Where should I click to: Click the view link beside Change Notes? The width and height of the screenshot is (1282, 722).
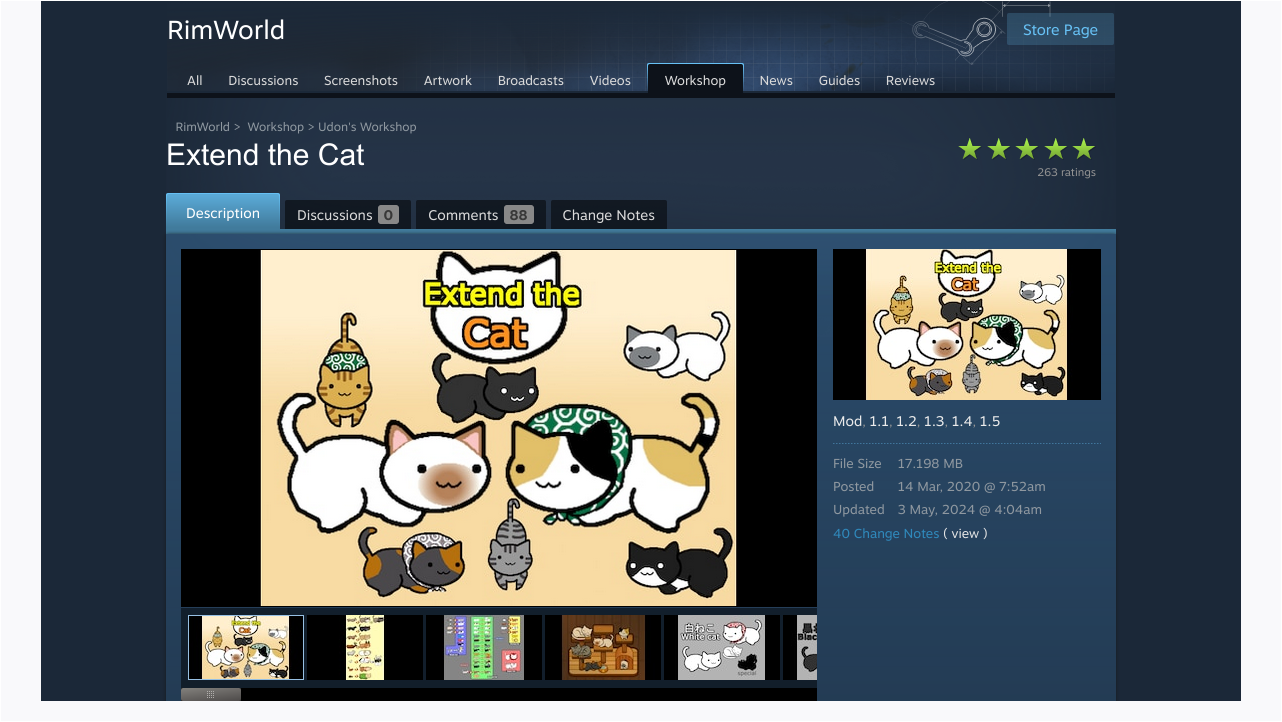(x=965, y=534)
